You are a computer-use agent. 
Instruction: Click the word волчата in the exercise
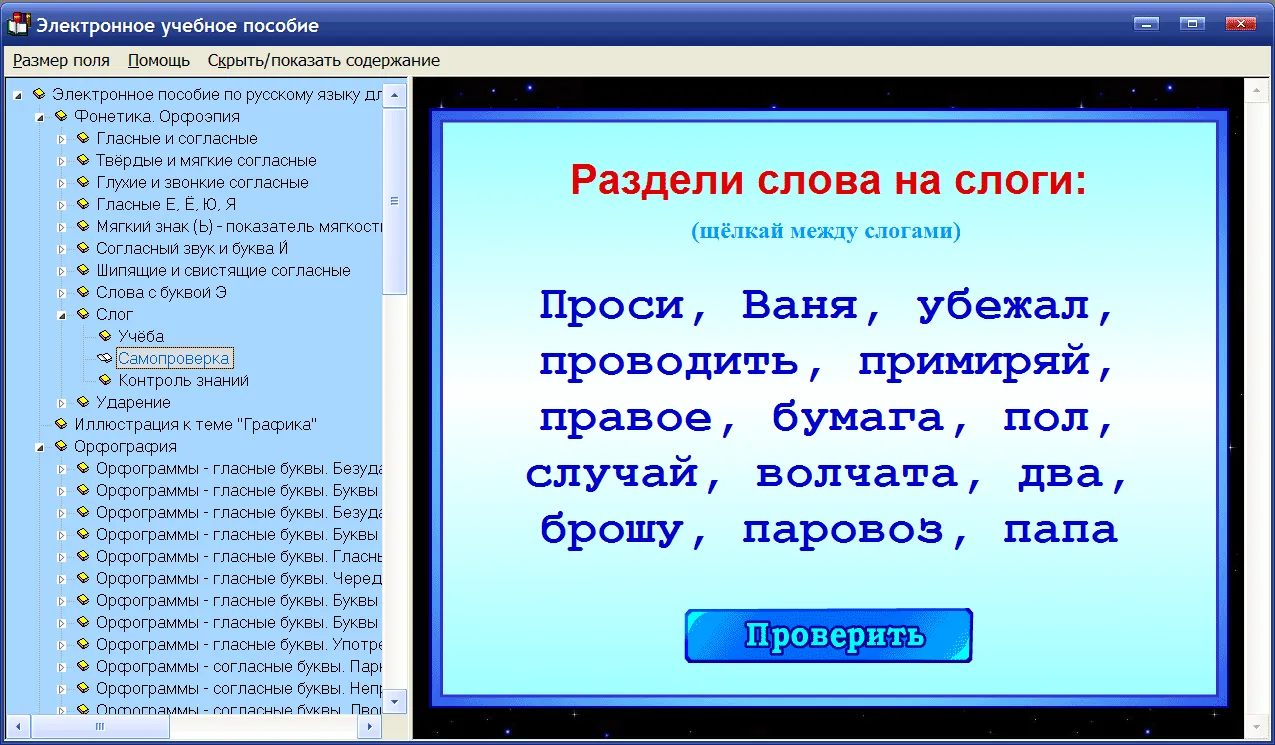coord(858,474)
